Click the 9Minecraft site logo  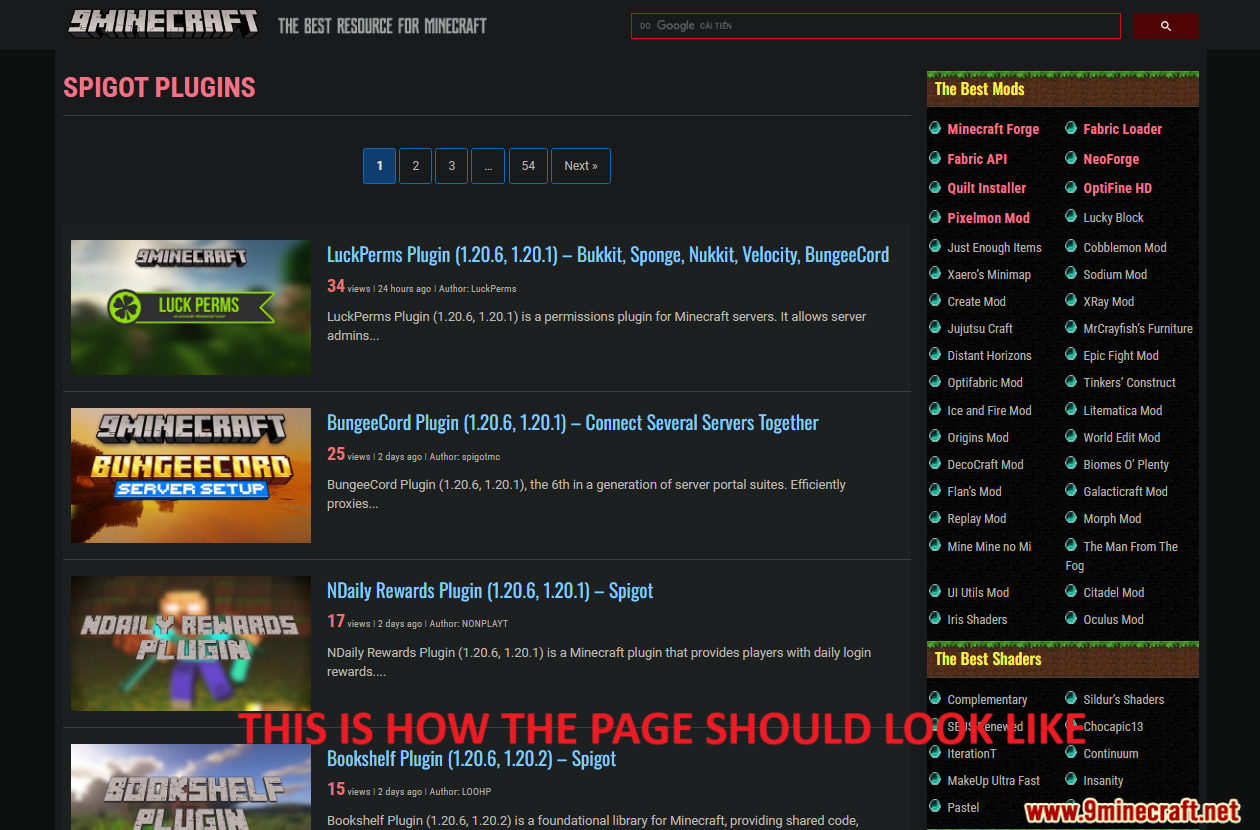(x=163, y=24)
